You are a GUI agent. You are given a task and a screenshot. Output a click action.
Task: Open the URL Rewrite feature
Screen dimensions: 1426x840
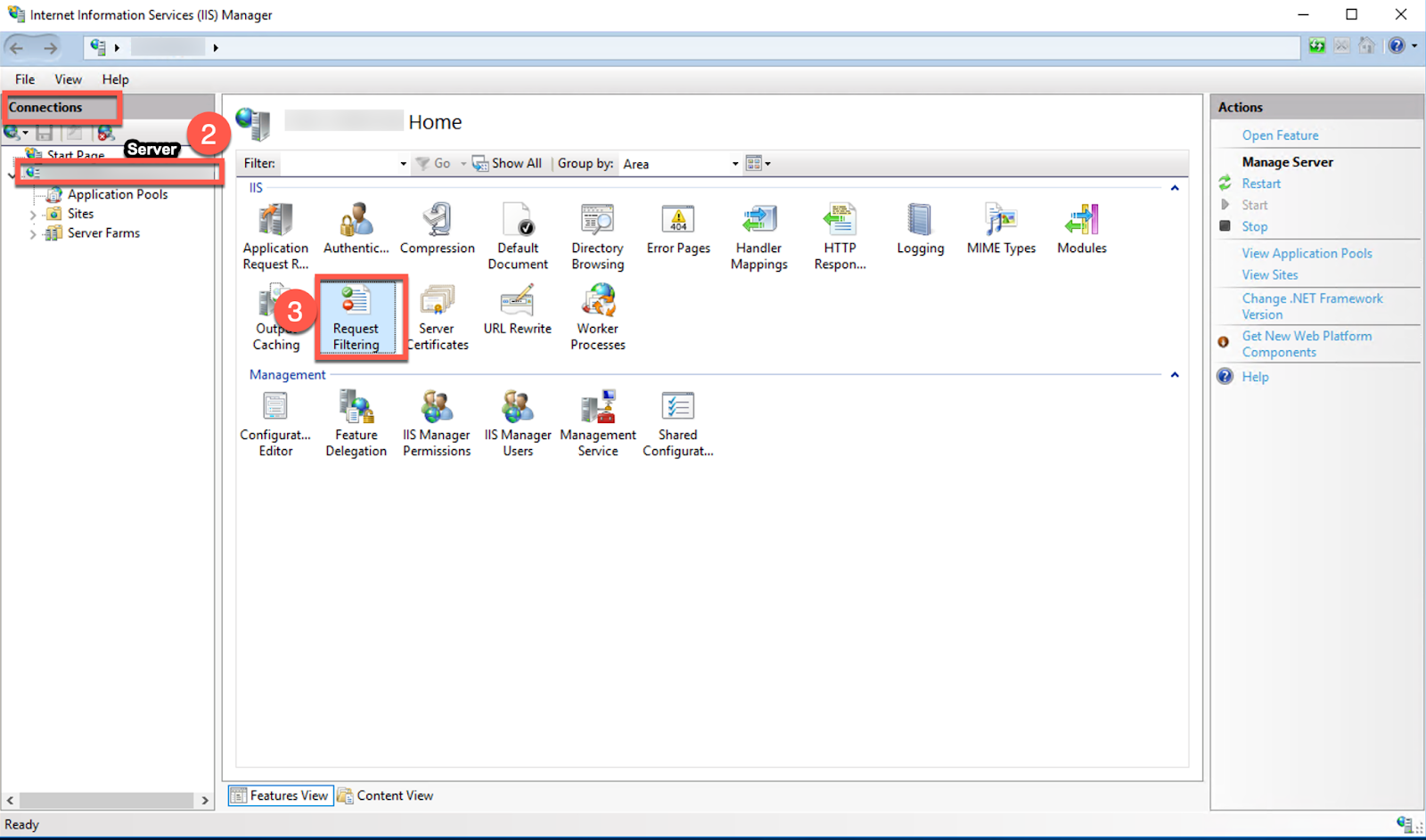pyautogui.click(x=517, y=309)
